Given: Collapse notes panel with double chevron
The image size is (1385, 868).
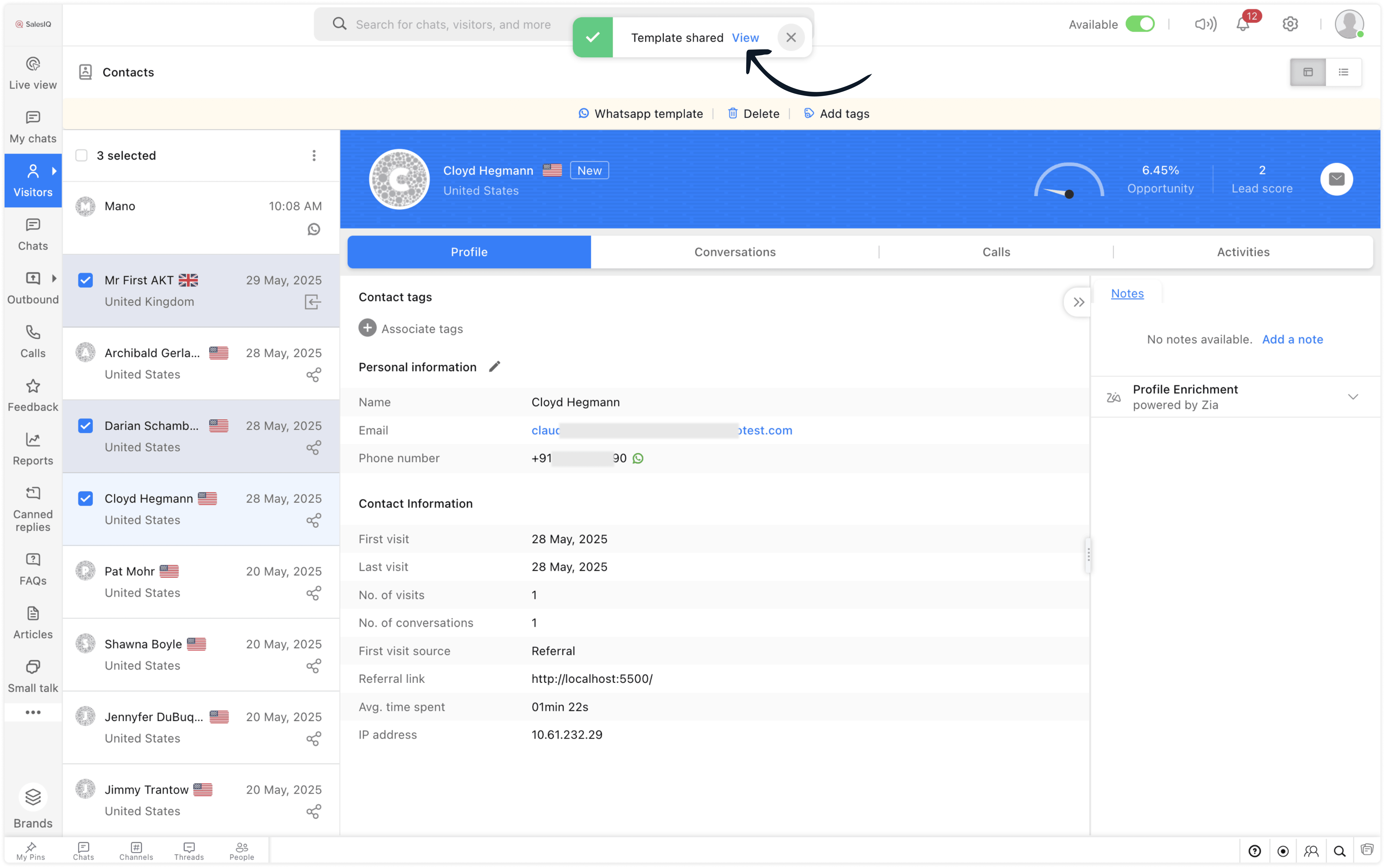Looking at the screenshot, I should click(1079, 302).
